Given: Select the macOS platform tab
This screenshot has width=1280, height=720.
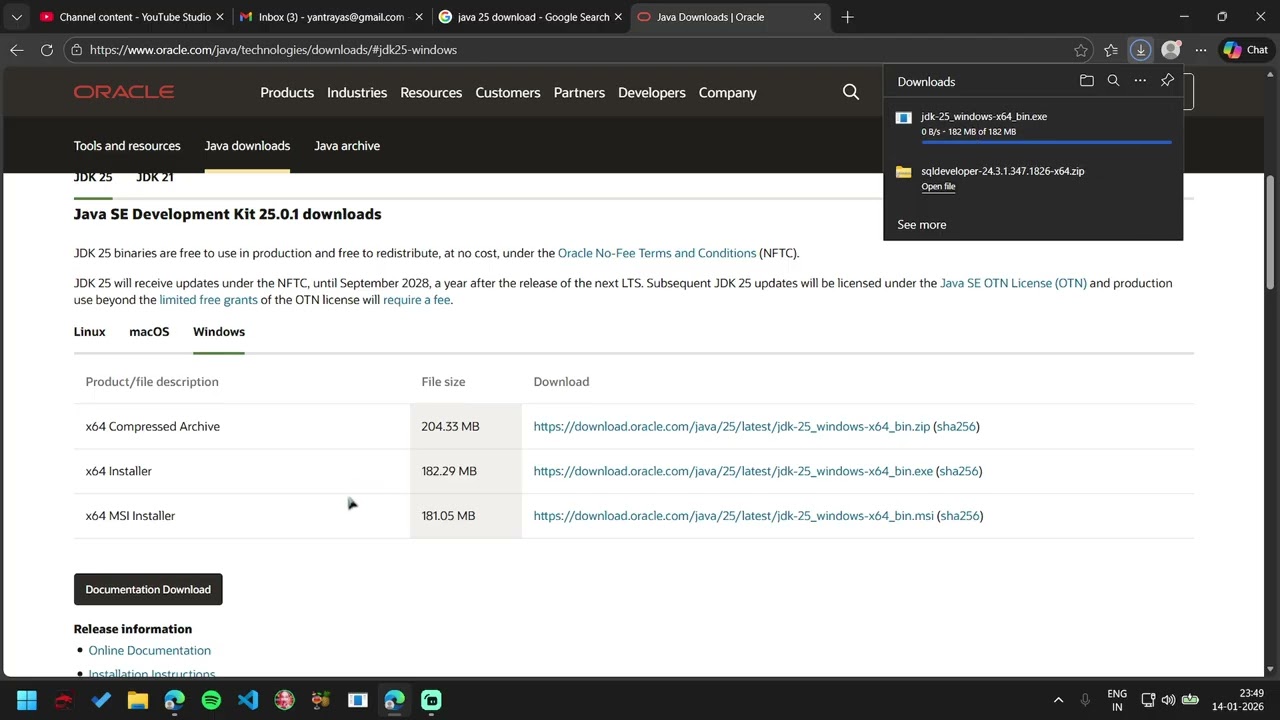Looking at the screenshot, I should [149, 332].
